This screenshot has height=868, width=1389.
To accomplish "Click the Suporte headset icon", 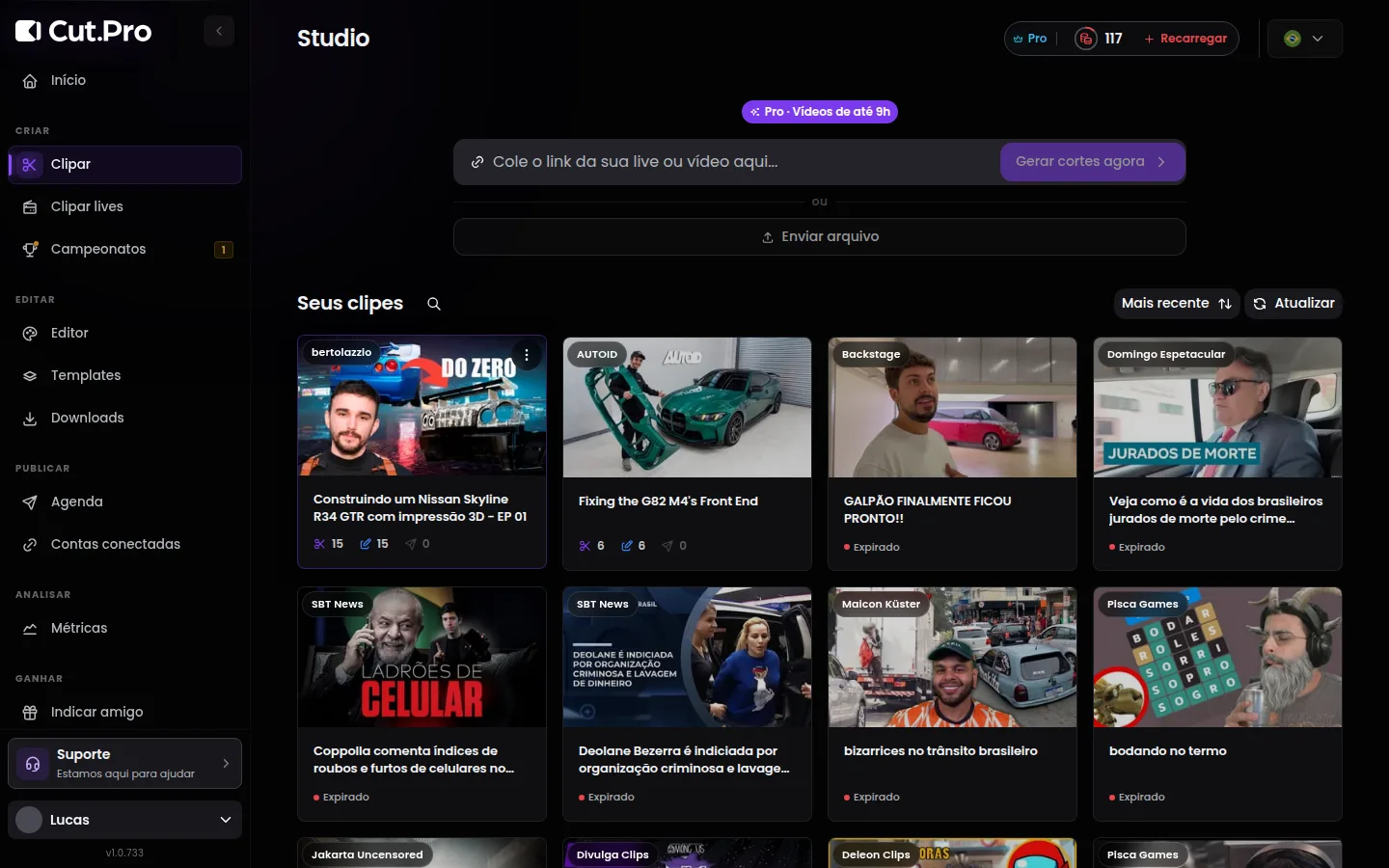I will point(33,764).
